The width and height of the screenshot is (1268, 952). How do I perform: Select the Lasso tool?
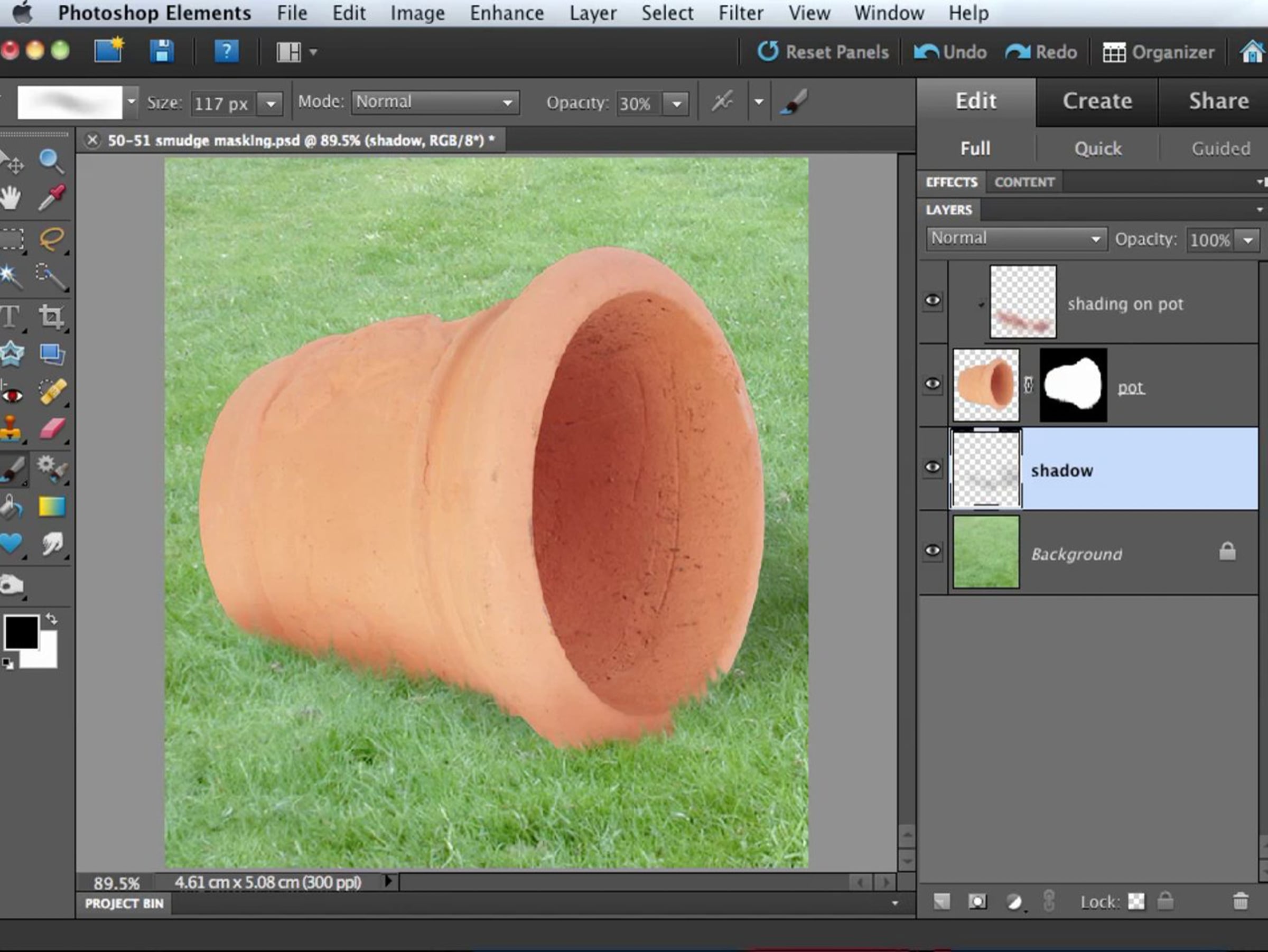coord(52,238)
